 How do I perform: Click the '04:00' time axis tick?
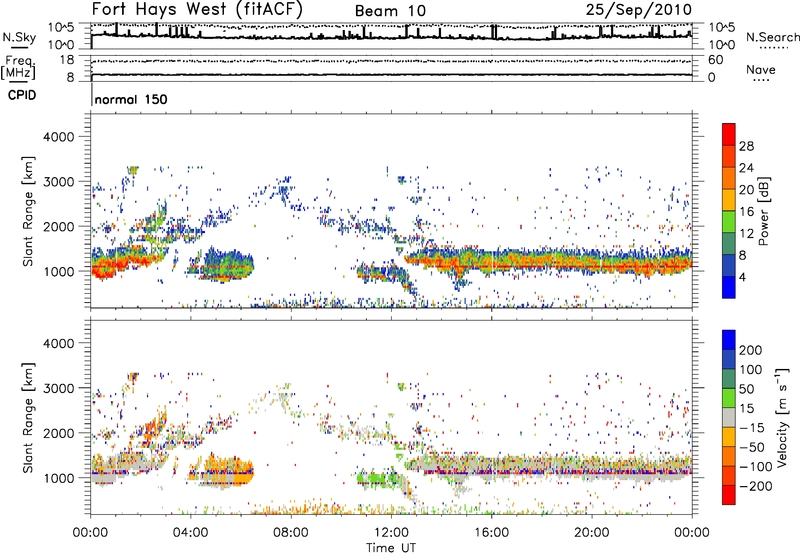(190, 533)
